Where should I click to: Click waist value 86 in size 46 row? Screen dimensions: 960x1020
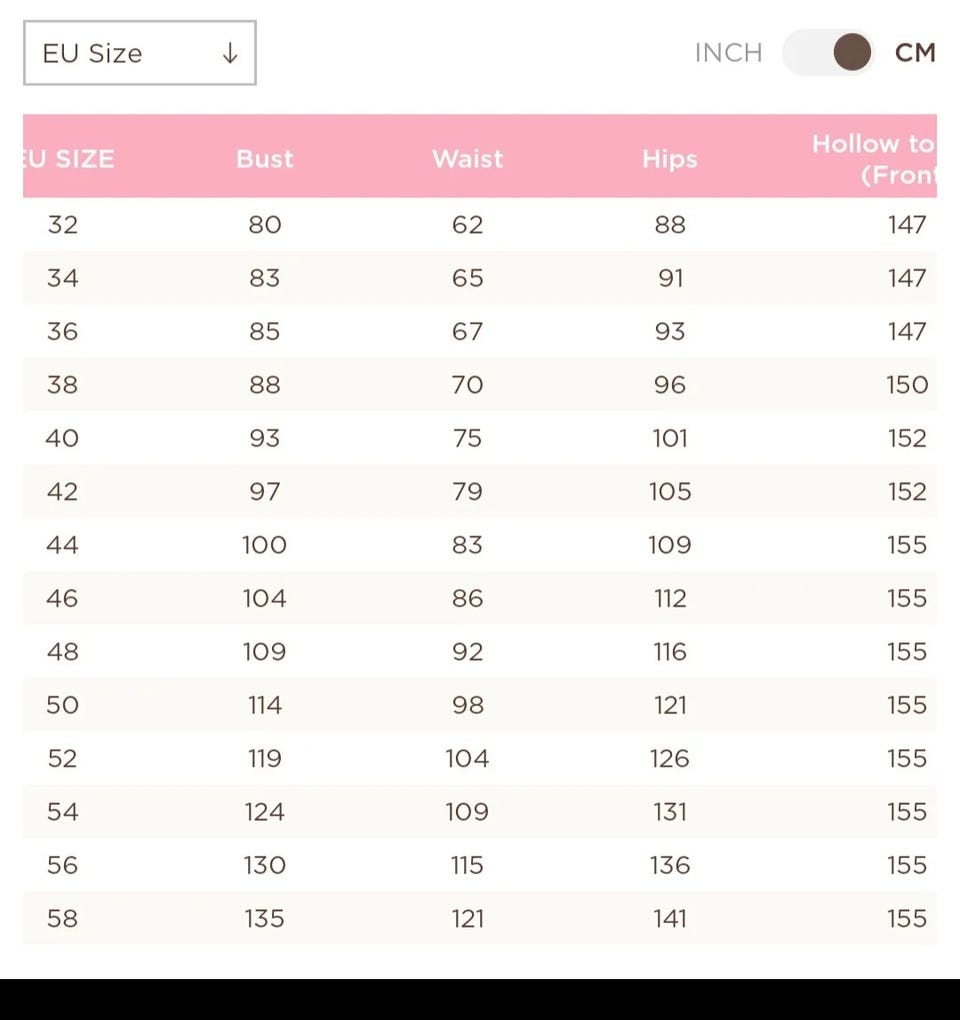[467, 598]
